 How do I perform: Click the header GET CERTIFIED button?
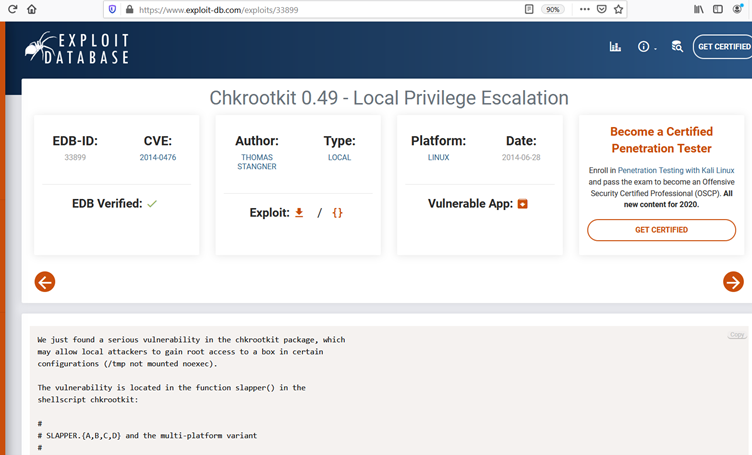click(x=723, y=47)
